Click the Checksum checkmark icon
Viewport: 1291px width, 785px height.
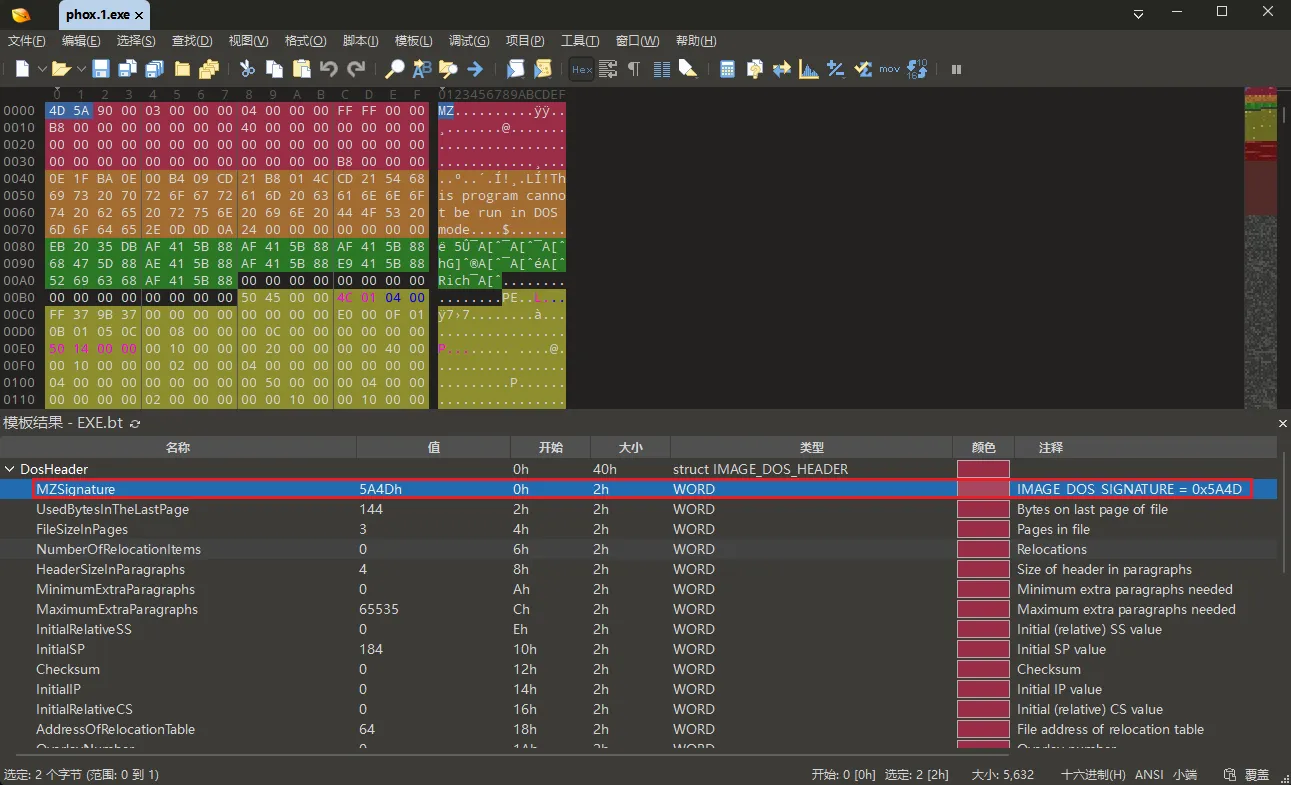pos(862,69)
